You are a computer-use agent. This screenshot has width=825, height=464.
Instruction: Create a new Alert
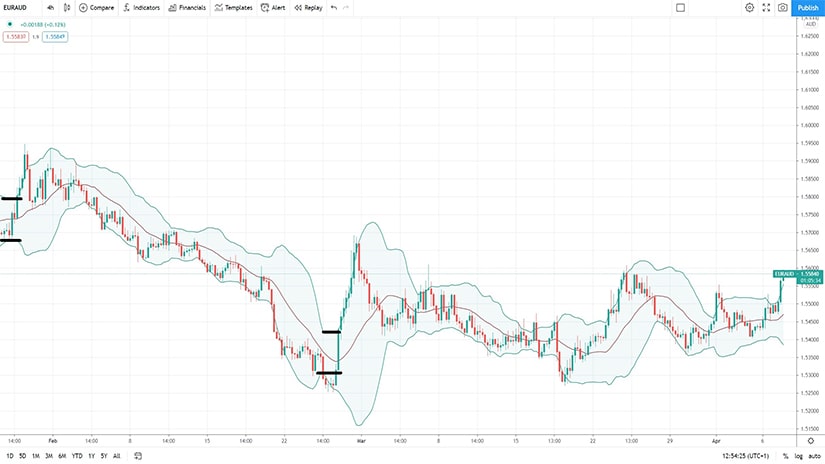point(273,8)
